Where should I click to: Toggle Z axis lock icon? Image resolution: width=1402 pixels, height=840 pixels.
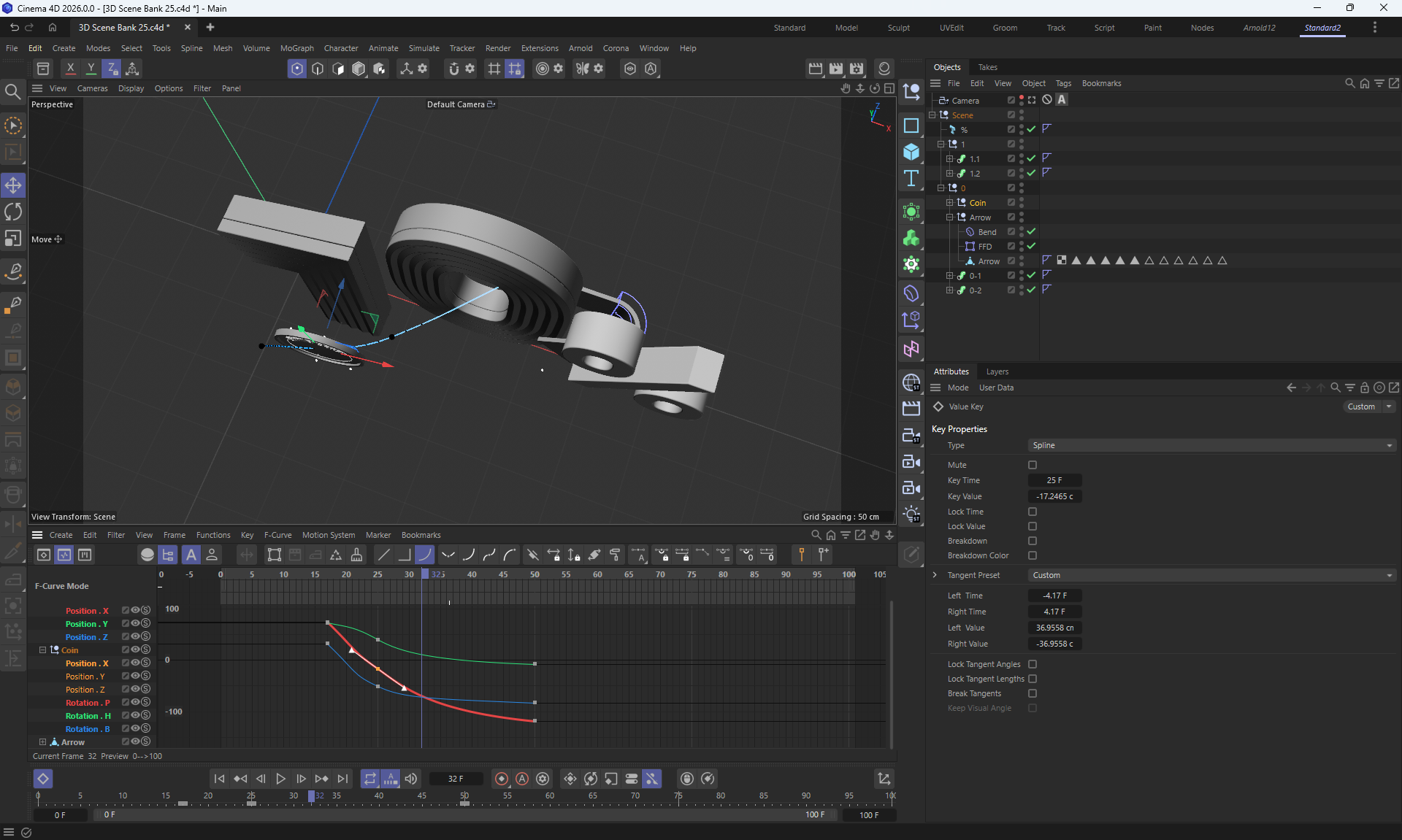(x=112, y=69)
